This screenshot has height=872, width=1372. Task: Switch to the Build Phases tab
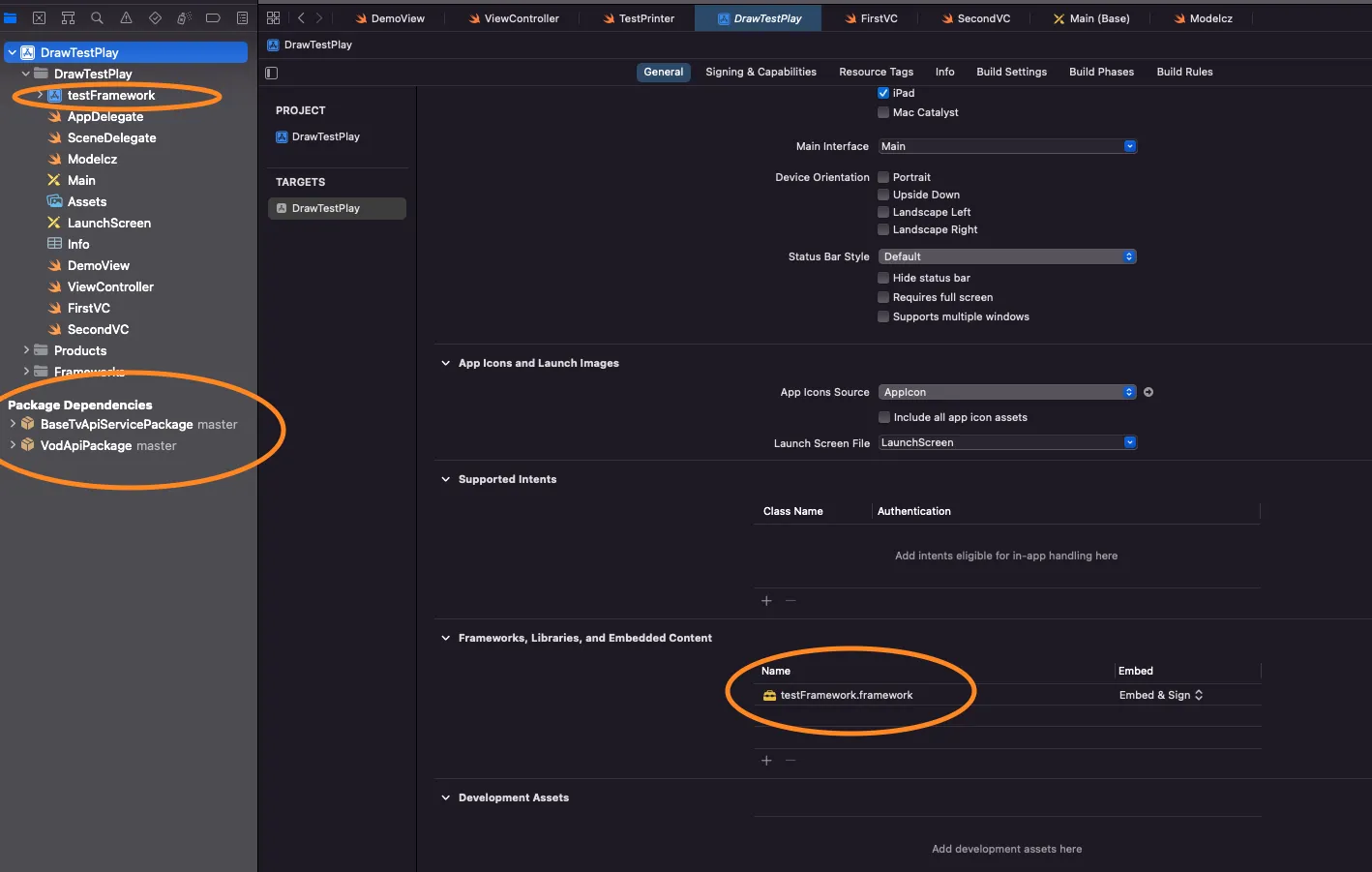[x=1101, y=72]
